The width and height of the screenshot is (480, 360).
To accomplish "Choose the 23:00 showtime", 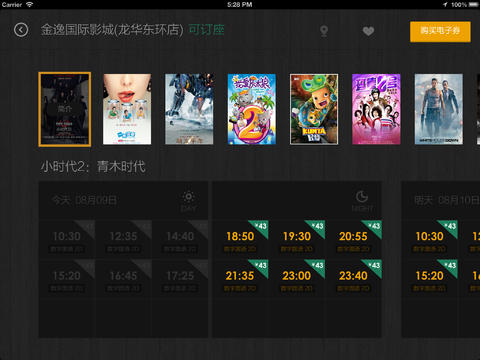I will pos(297,279).
